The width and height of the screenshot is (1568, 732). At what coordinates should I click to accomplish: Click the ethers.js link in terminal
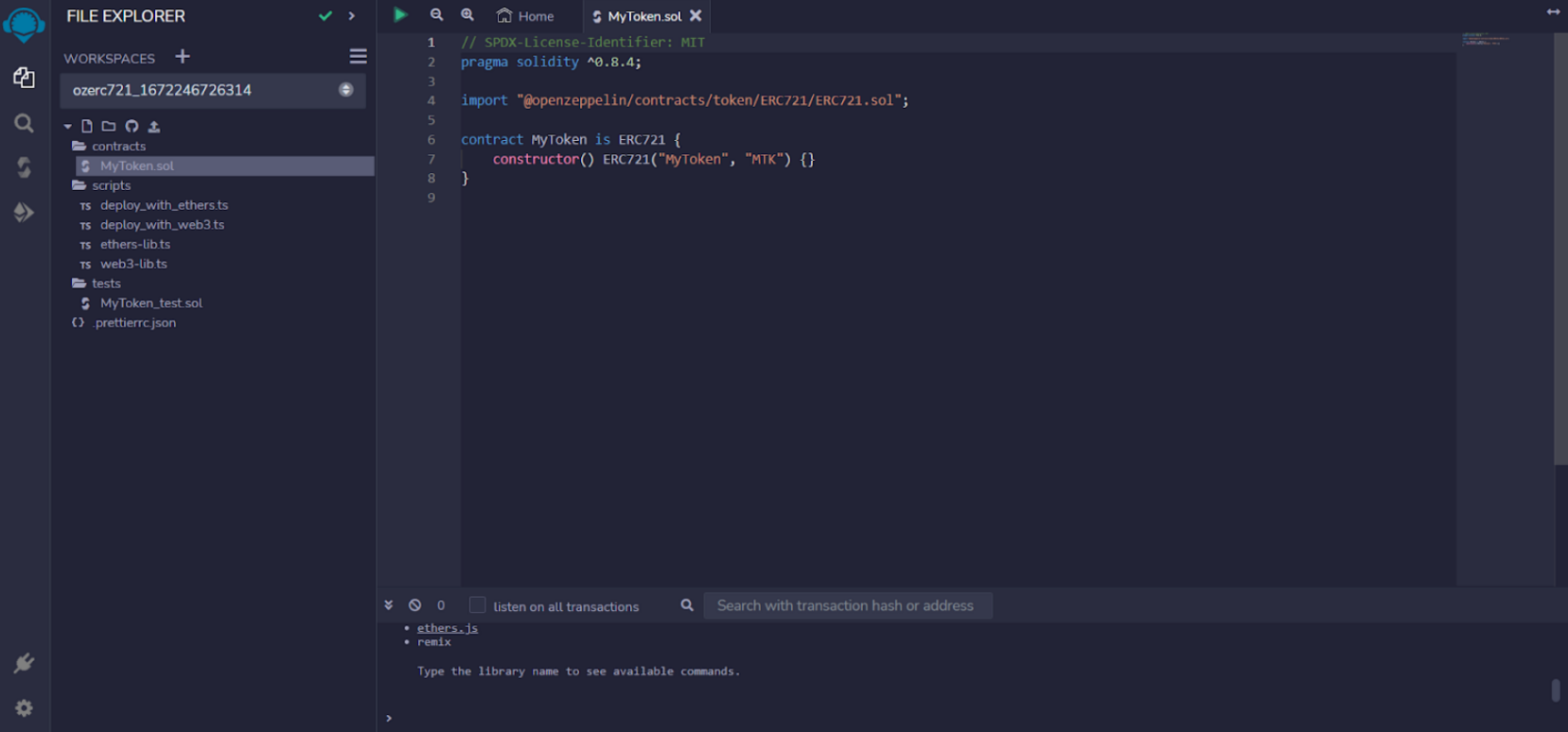(447, 628)
